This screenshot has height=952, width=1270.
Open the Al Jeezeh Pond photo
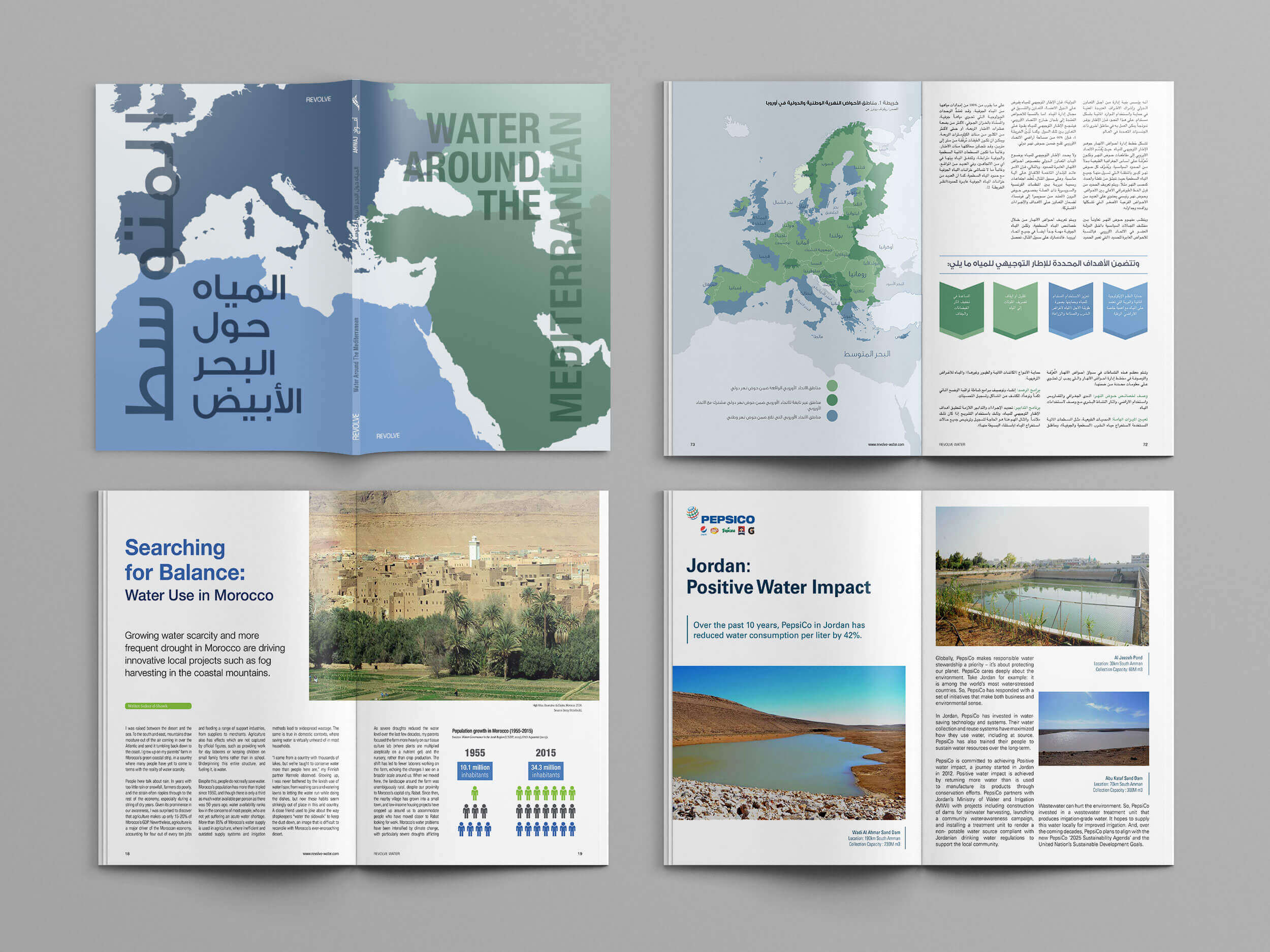point(1042,576)
